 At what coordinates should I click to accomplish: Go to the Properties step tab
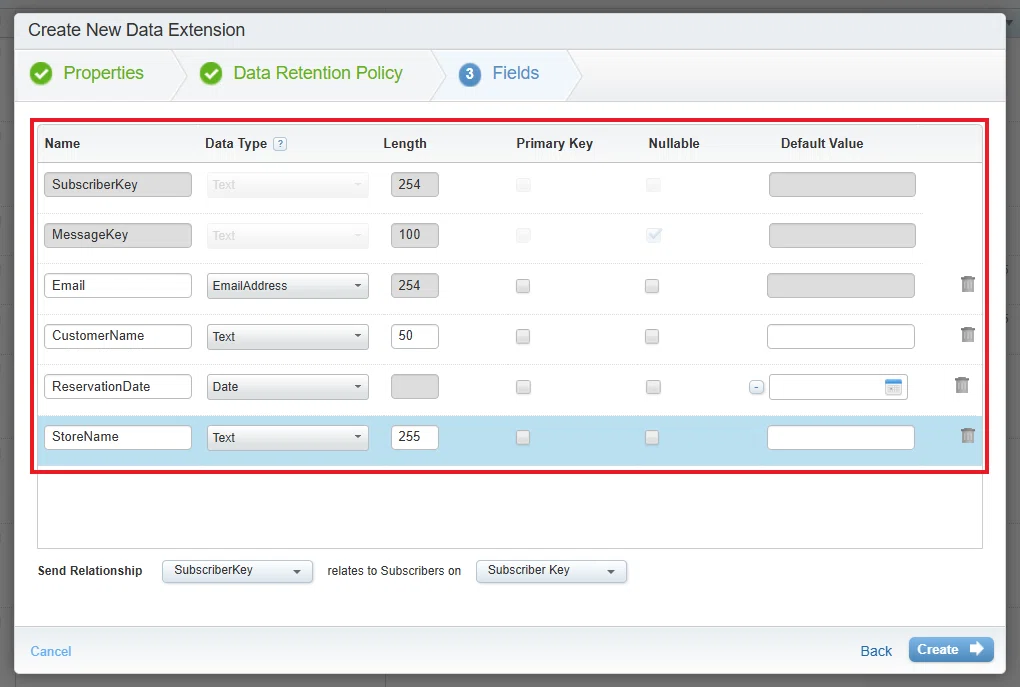pos(103,73)
